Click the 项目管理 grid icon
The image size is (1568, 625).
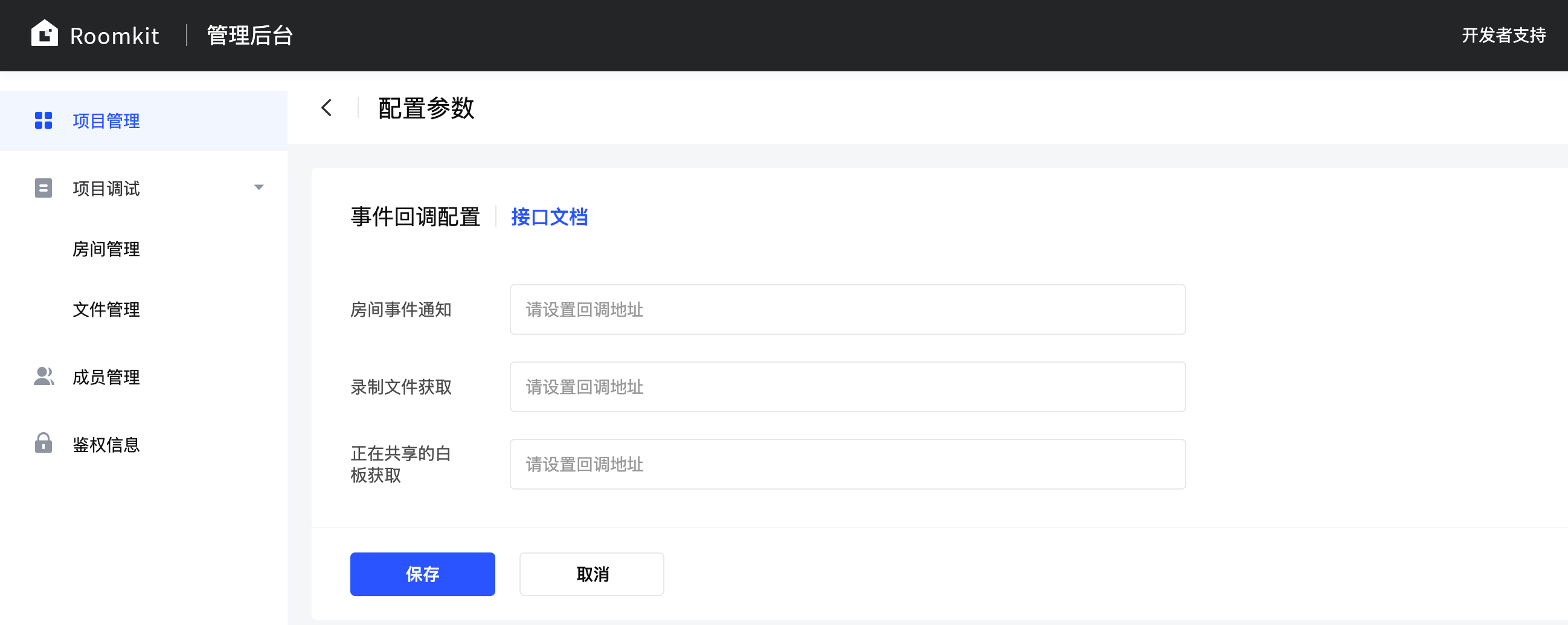(43, 121)
